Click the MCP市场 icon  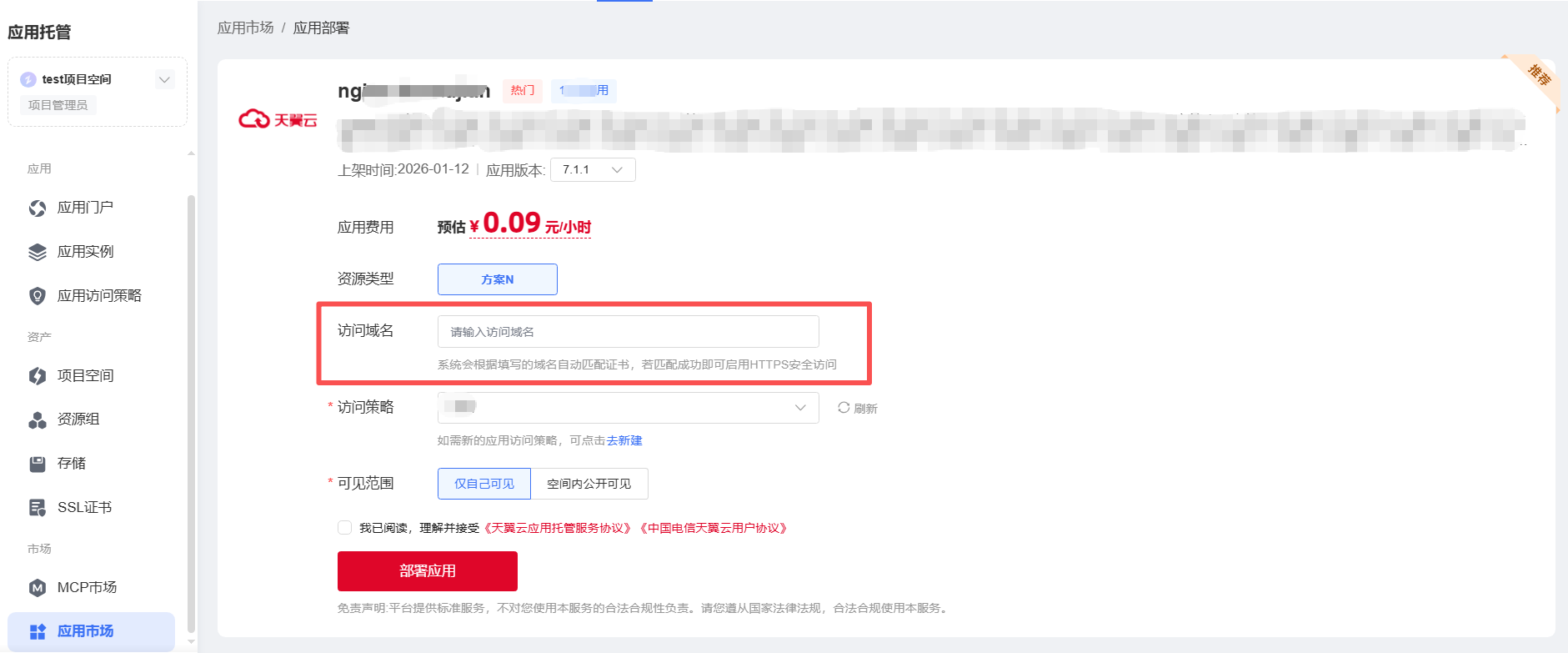click(38, 588)
